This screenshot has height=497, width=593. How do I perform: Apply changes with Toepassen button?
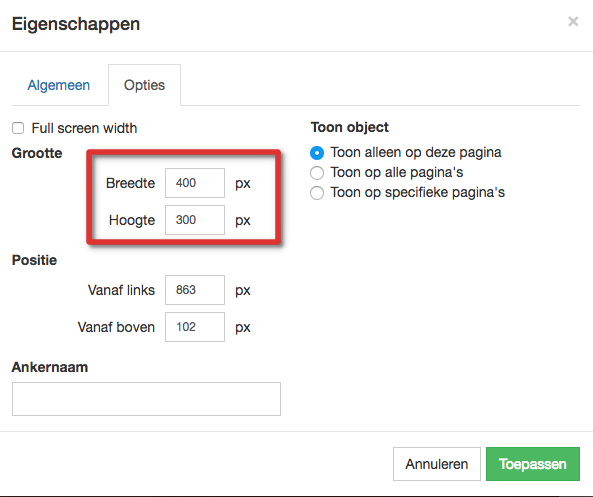(x=533, y=464)
